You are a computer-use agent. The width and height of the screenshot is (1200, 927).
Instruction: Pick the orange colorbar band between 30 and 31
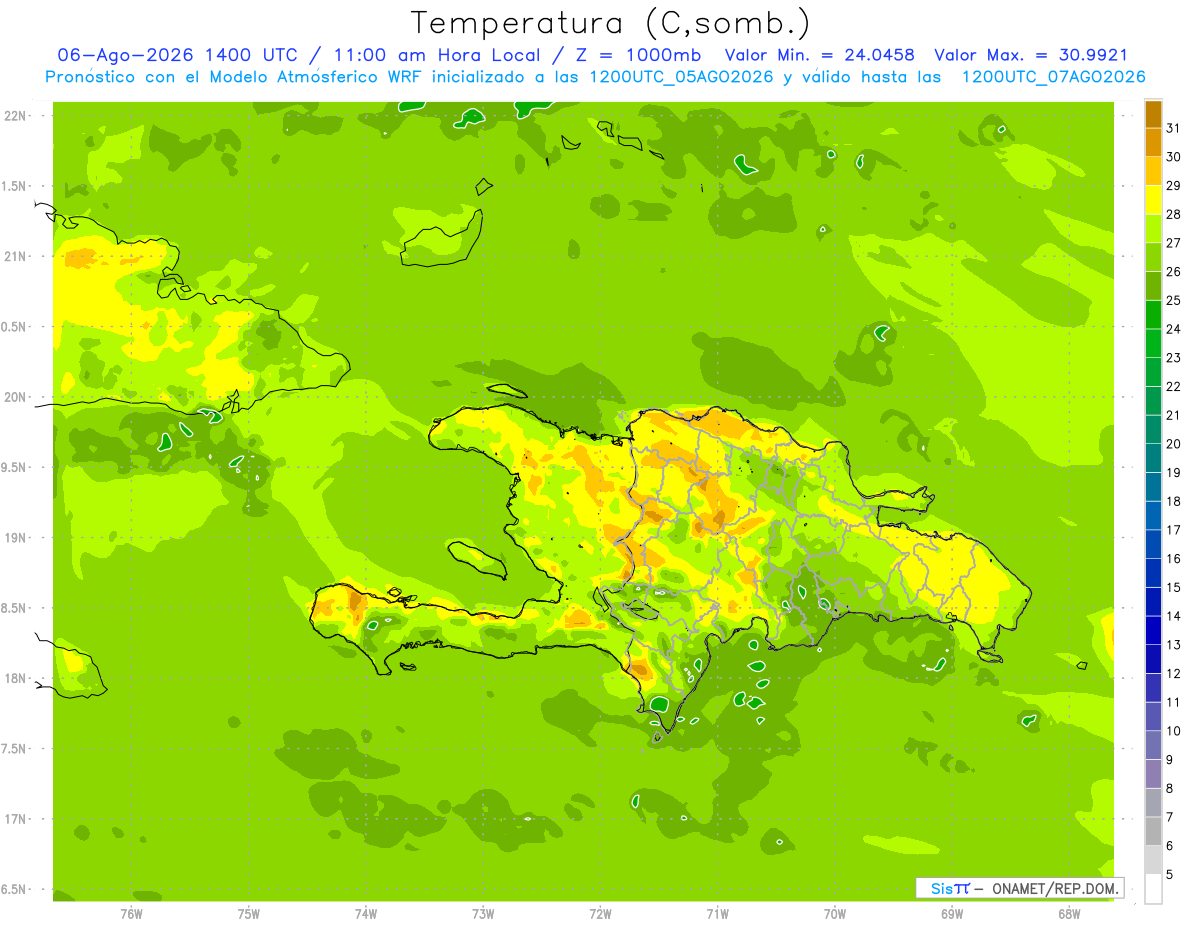(1153, 143)
